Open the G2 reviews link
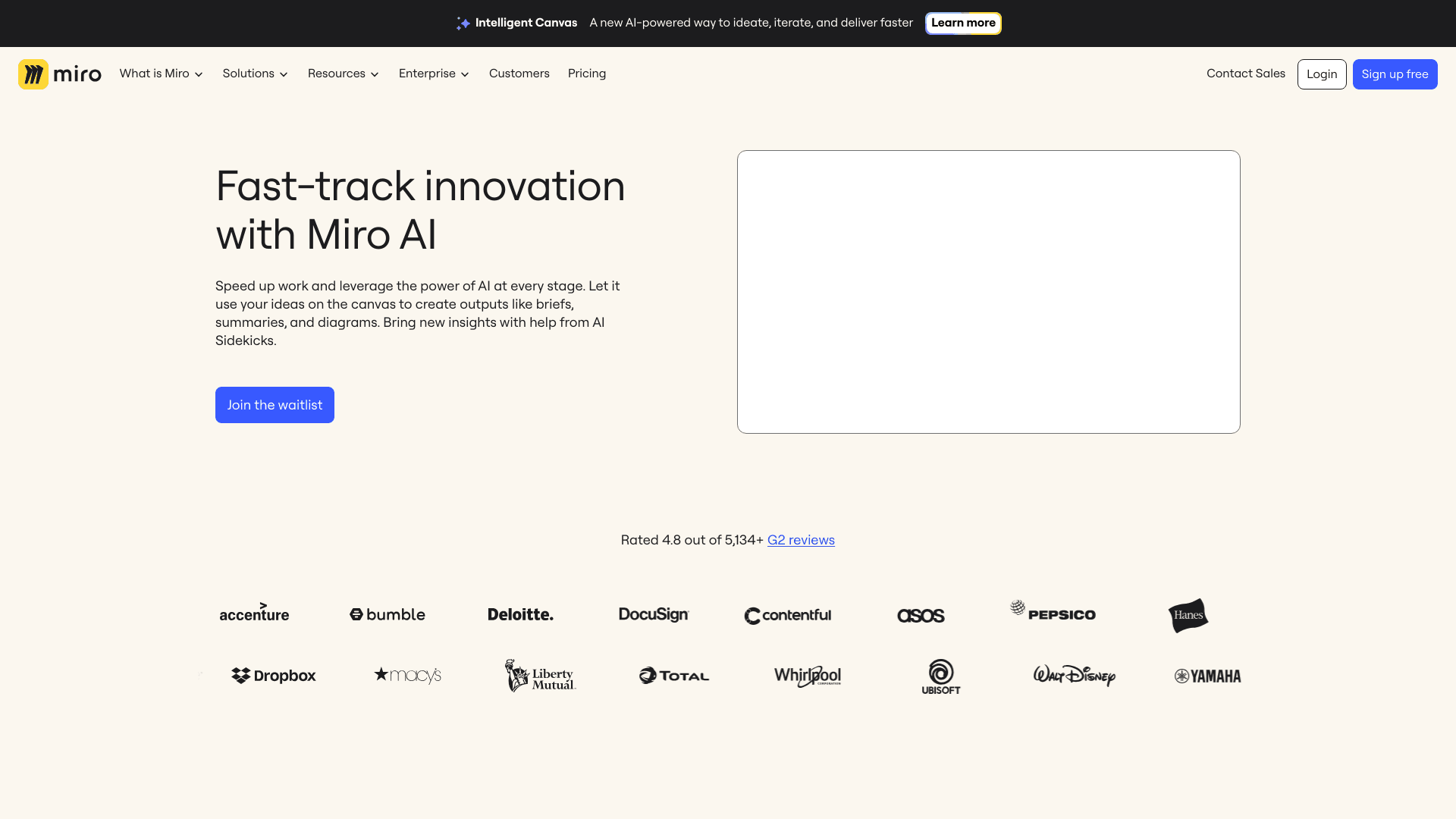The width and height of the screenshot is (1456, 819). tap(801, 540)
